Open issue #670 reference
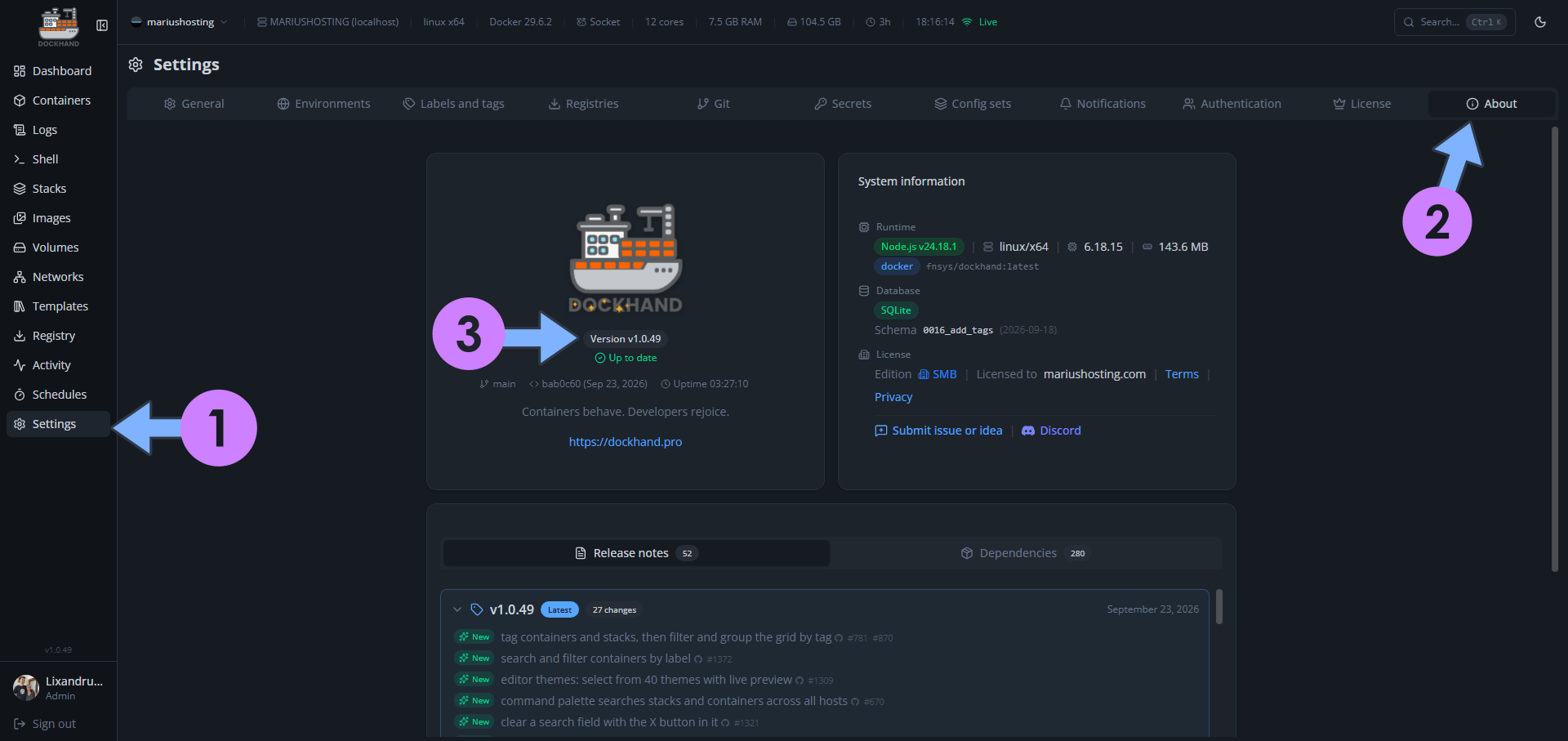Image resolution: width=1568 pixels, height=741 pixels. coord(874,702)
